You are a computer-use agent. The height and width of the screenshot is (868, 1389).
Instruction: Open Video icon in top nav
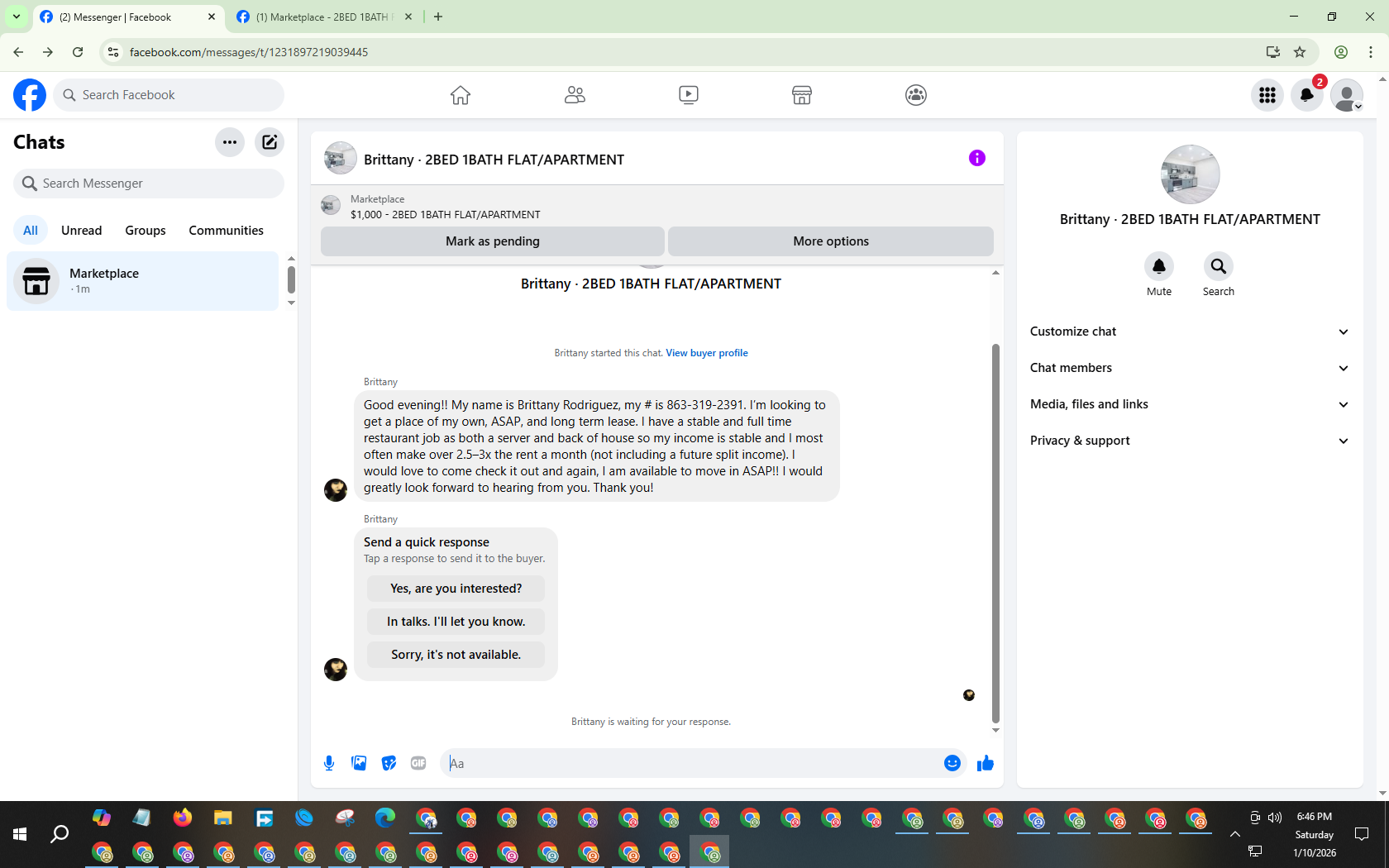[x=689, y=95]
